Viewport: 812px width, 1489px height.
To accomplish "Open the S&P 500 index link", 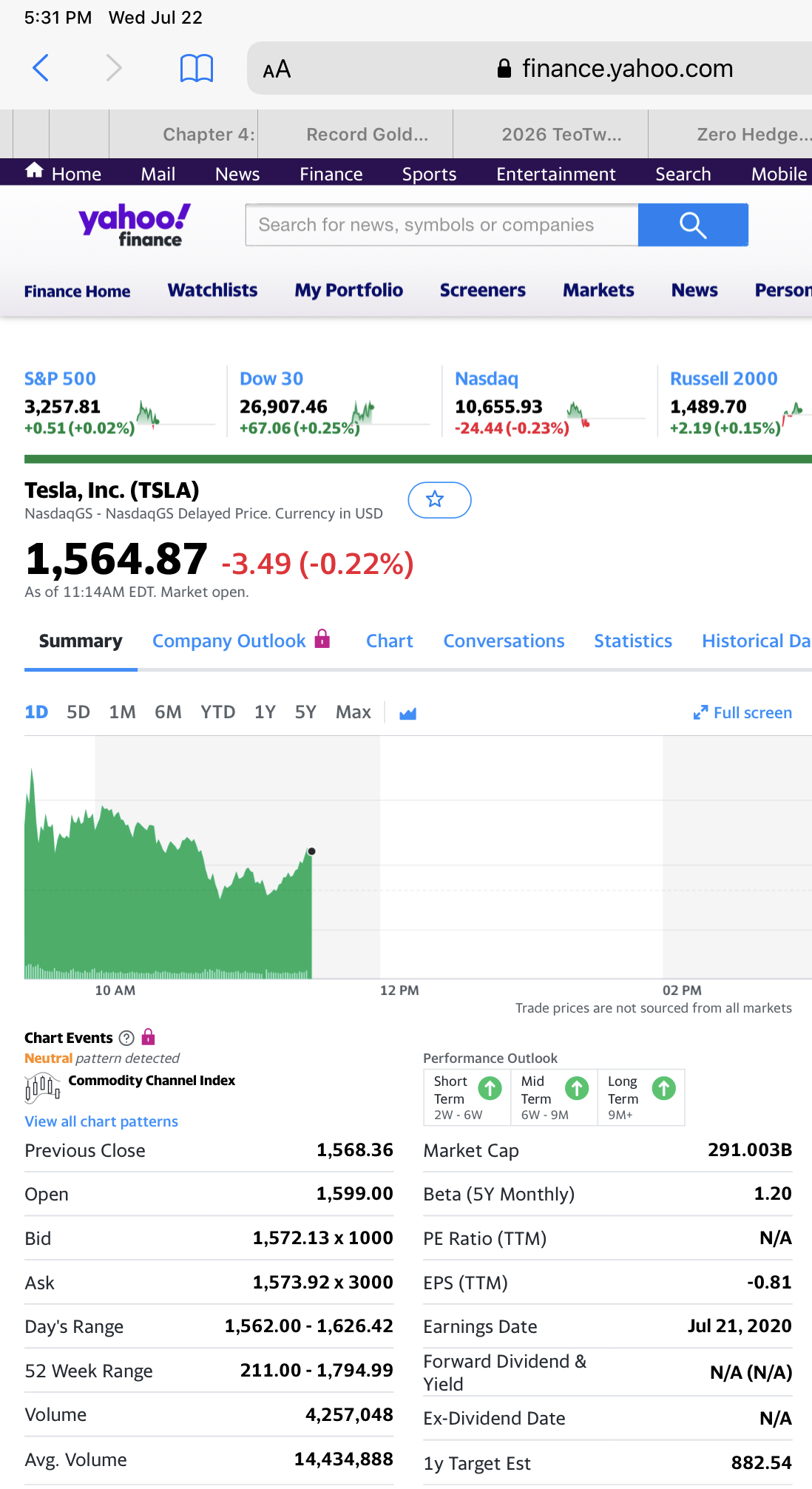I will [60, 379].
